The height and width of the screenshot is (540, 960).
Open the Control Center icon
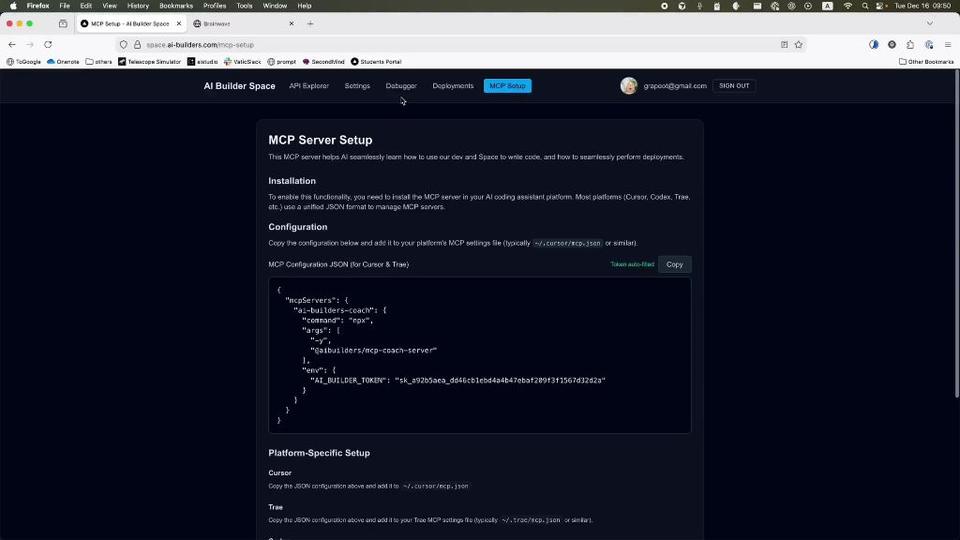tap(880, 6)
